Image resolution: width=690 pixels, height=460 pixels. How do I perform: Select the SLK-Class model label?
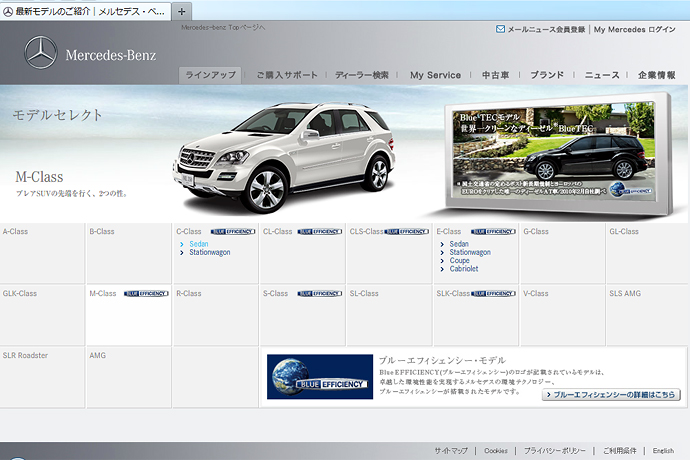click(x=453, y=294)
